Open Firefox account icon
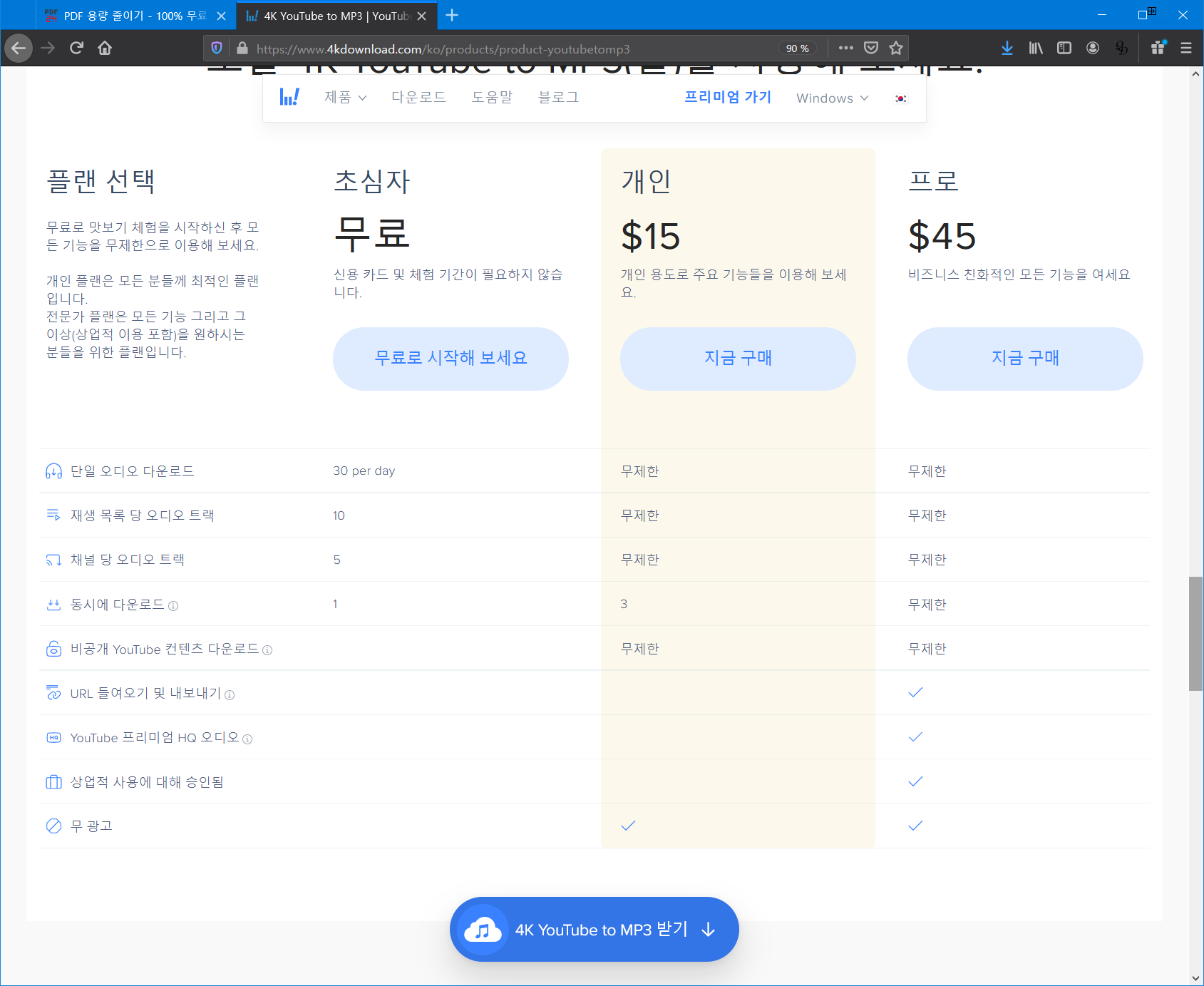Screen dimensions: 1204x986 point(1093,48)
